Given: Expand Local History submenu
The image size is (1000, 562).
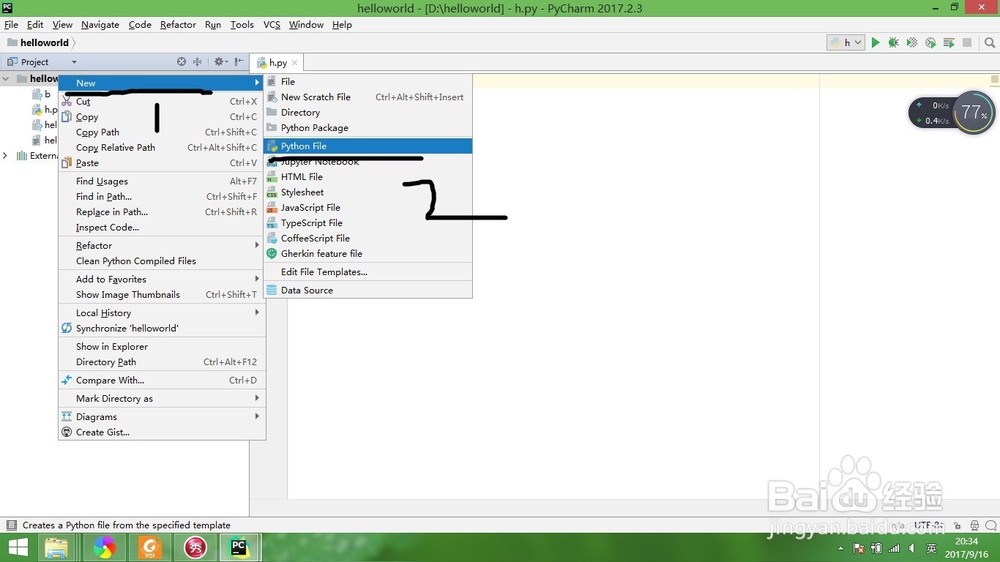Looking at the screenshot, I should tap(162, 313).
